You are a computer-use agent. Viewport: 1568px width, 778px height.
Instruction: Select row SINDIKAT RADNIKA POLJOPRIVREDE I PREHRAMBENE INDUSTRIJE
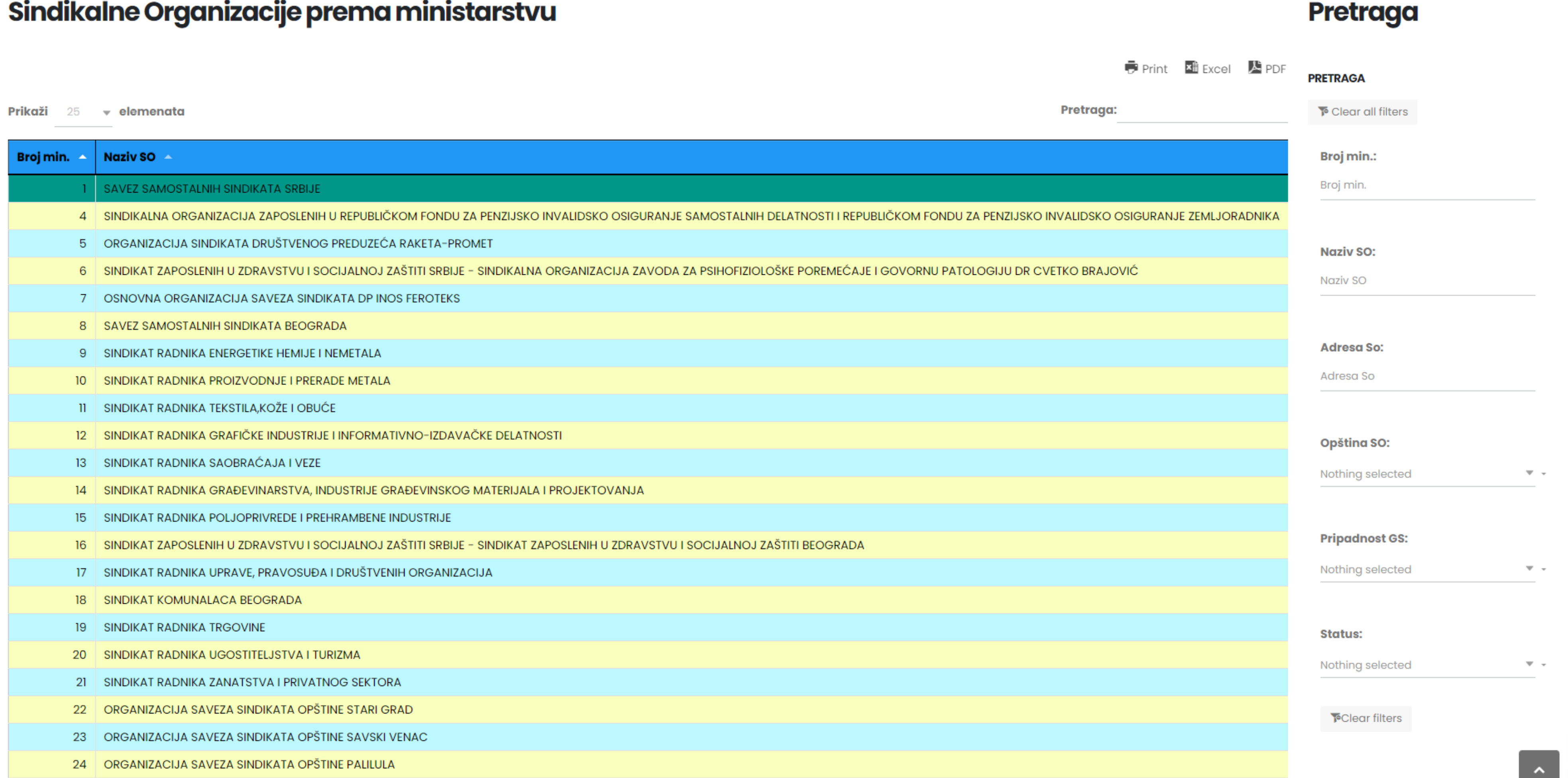(x=648, y=518)
